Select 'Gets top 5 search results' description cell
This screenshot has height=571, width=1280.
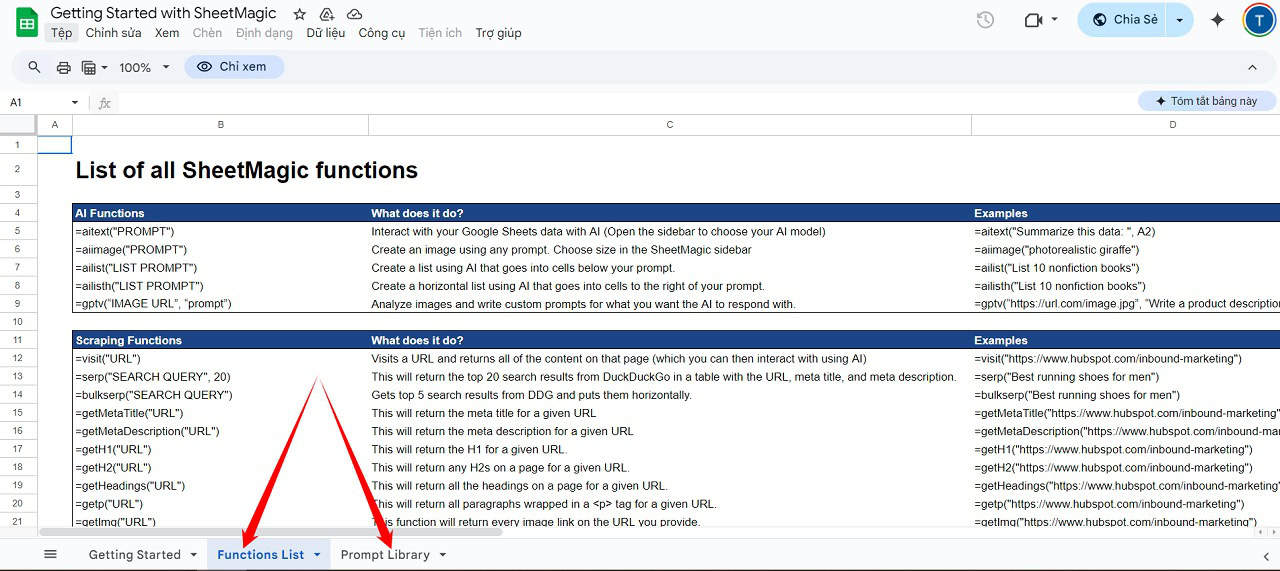669,395
